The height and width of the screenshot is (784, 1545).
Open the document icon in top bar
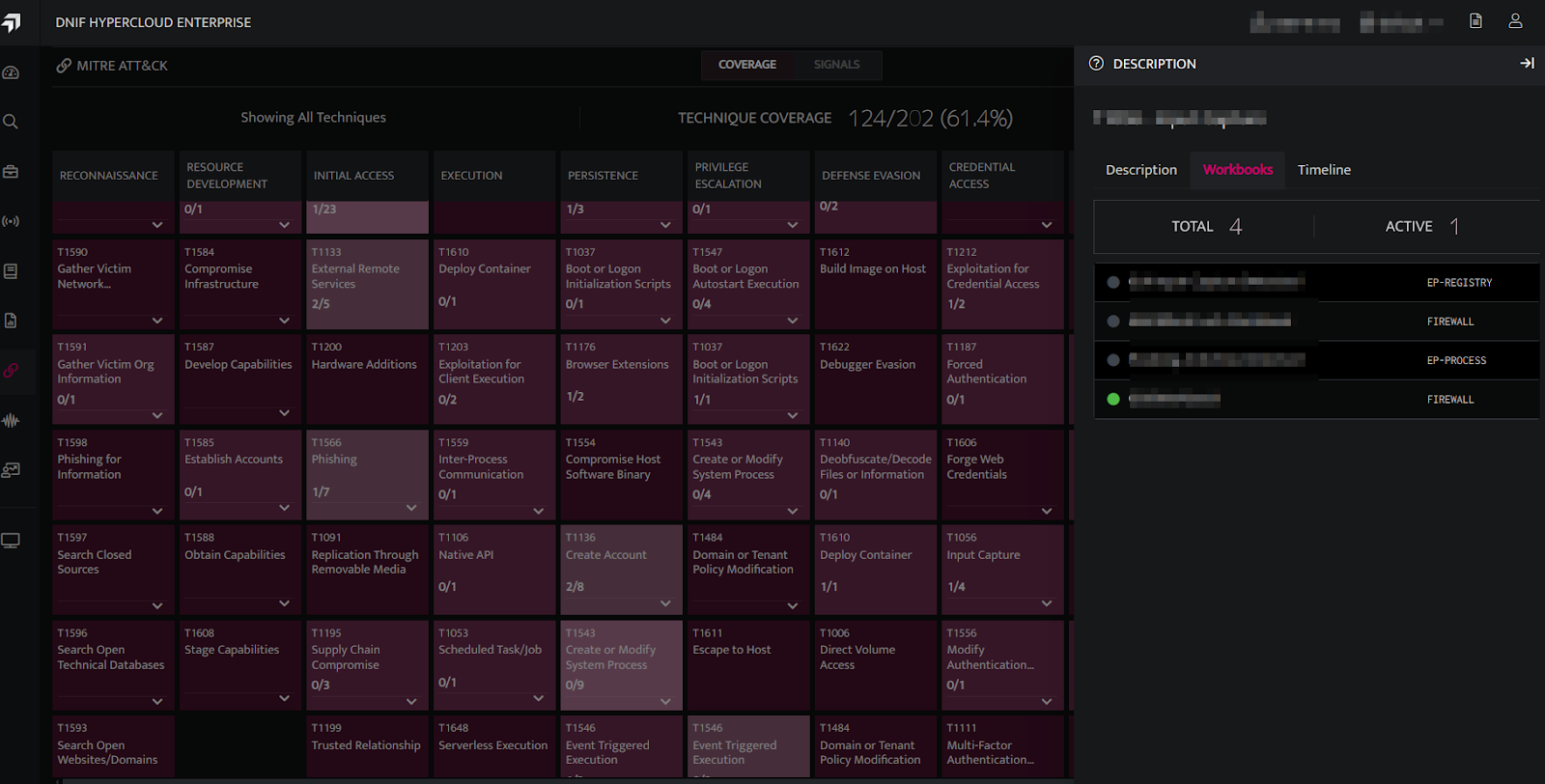coord(1475,21)
